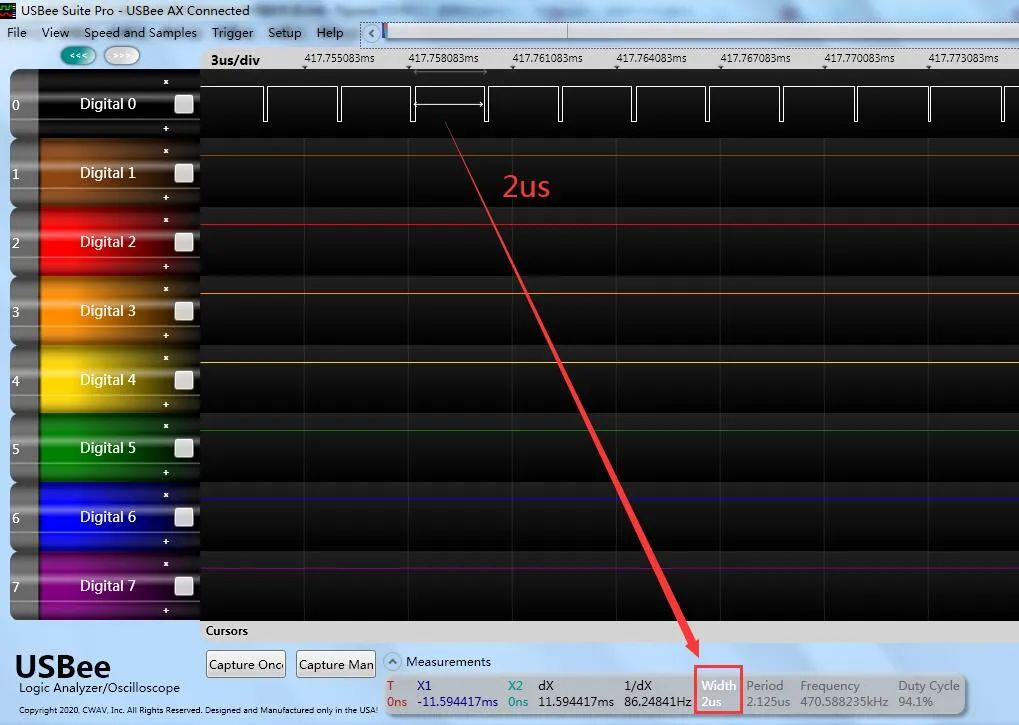Click the 417.770083ms time marker

pyautogui.click(x=859, y=58)
